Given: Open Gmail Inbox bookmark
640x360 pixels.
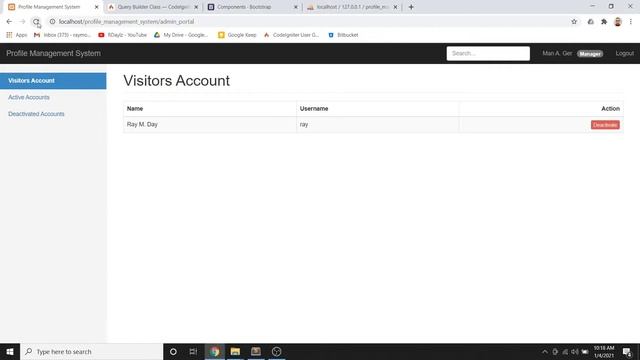Looking at the screenshot, I should coord(62,35).
